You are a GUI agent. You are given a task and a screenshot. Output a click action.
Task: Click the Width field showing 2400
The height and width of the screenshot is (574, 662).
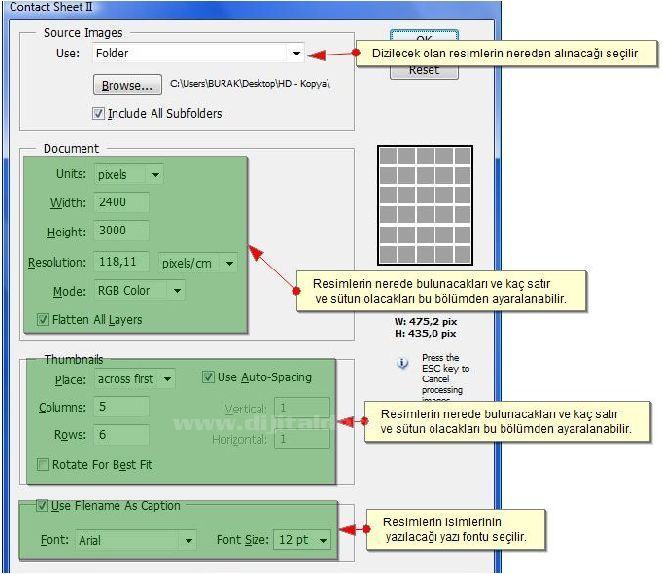tap(122, 202)
